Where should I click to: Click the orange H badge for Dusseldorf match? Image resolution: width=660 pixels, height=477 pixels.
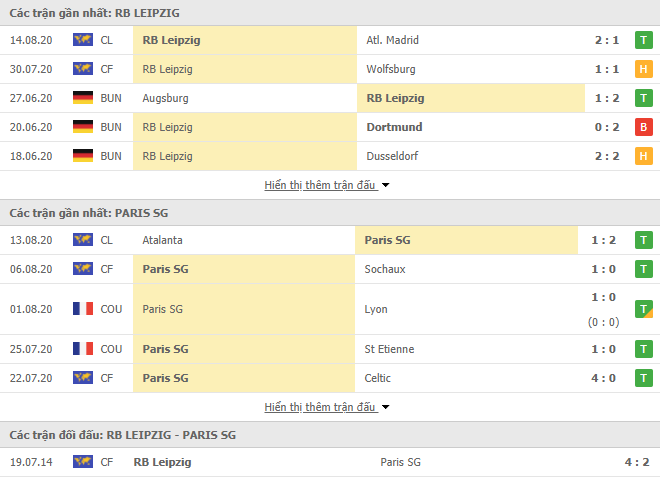pos(644,156)
